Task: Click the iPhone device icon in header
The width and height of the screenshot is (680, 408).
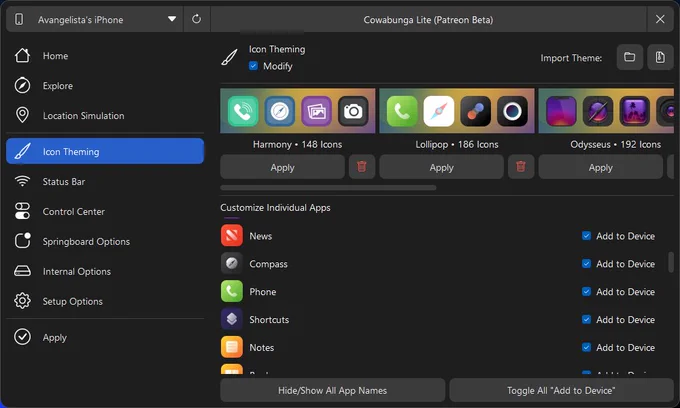Action: click(x=19, y=20)
